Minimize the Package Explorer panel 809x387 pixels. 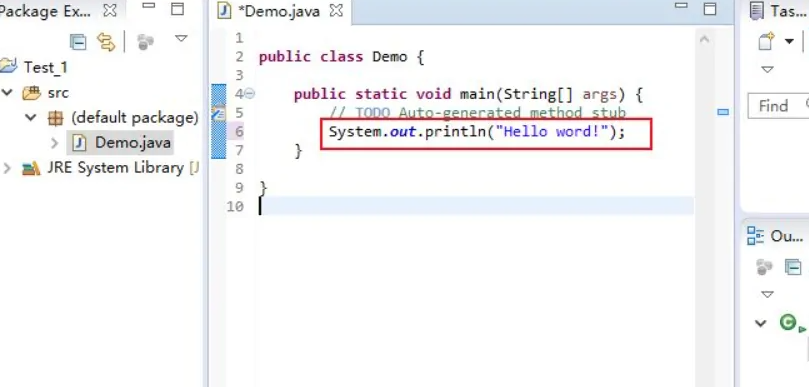pos(149,6)
